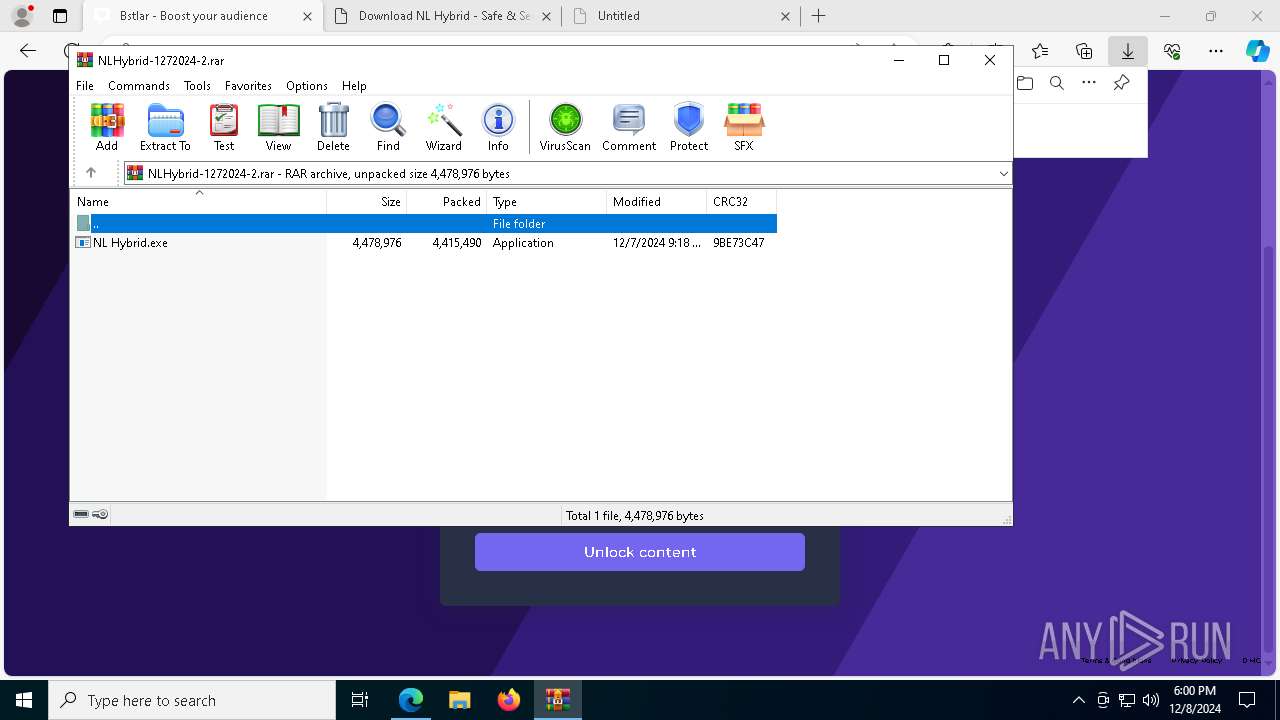Open the View toolbar icon
This screenshot has height=720, width=1280.
278,127
